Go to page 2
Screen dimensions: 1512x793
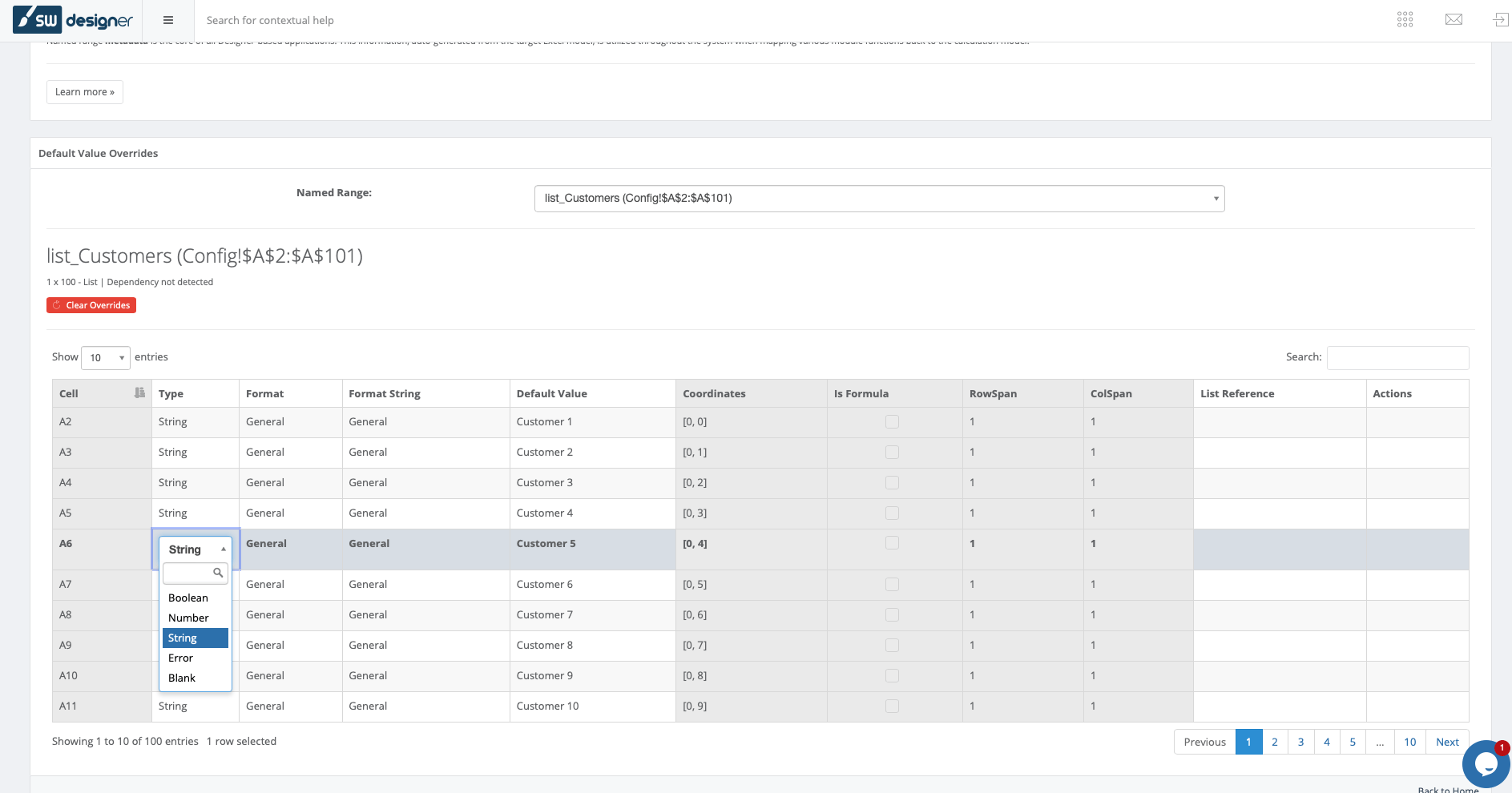[1275, 742]
